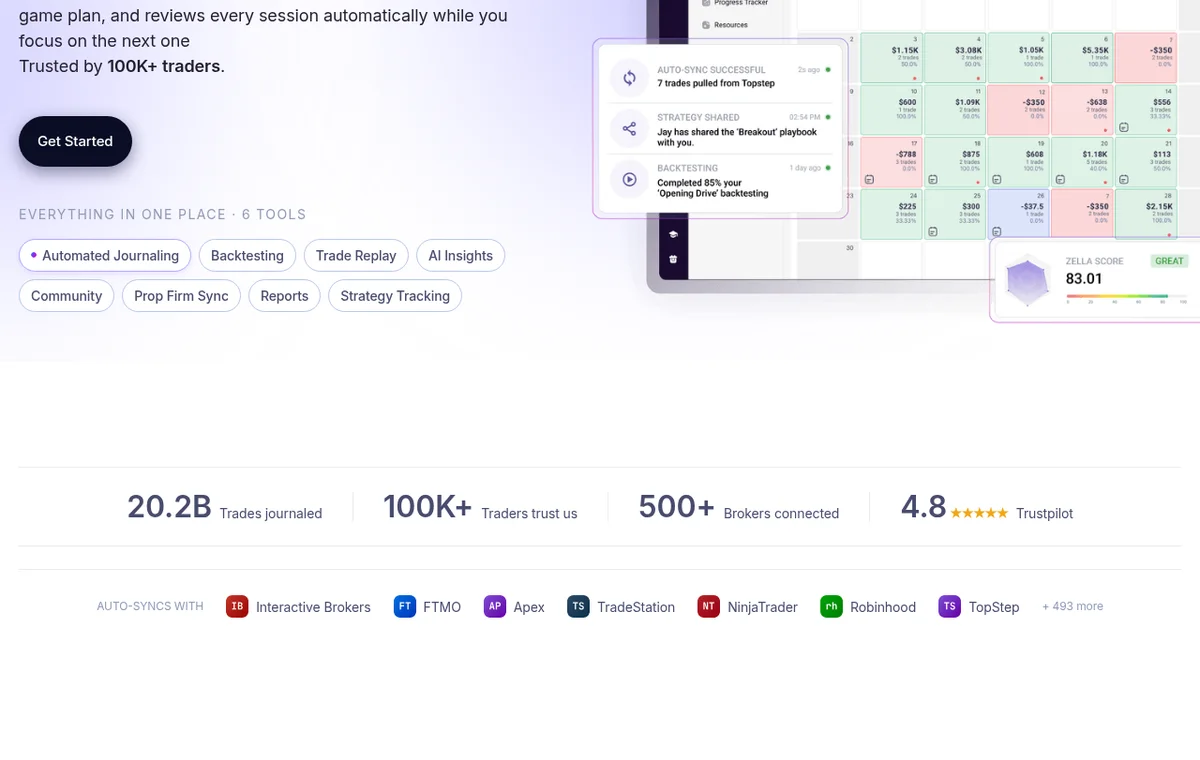The height and width of the screenshot is (760, 1200).
Task: Select the Backtesting tool pill
Action: coord(247,255)
